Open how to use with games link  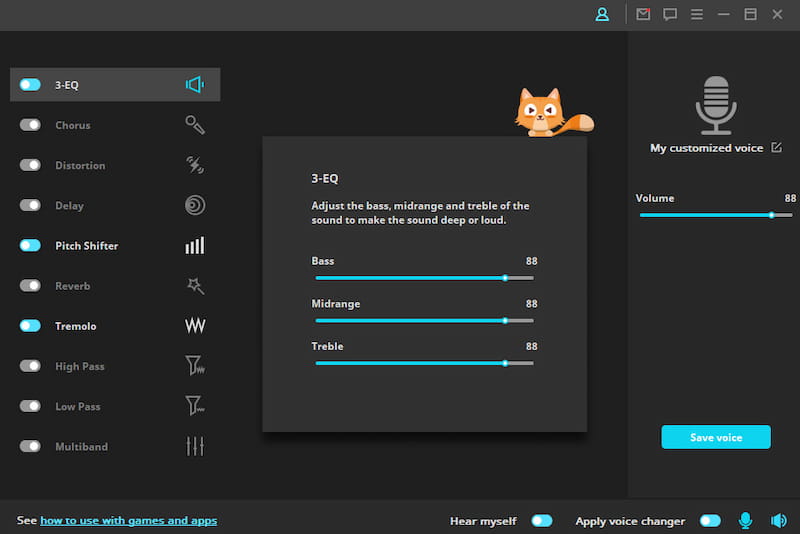pos(129,521)
